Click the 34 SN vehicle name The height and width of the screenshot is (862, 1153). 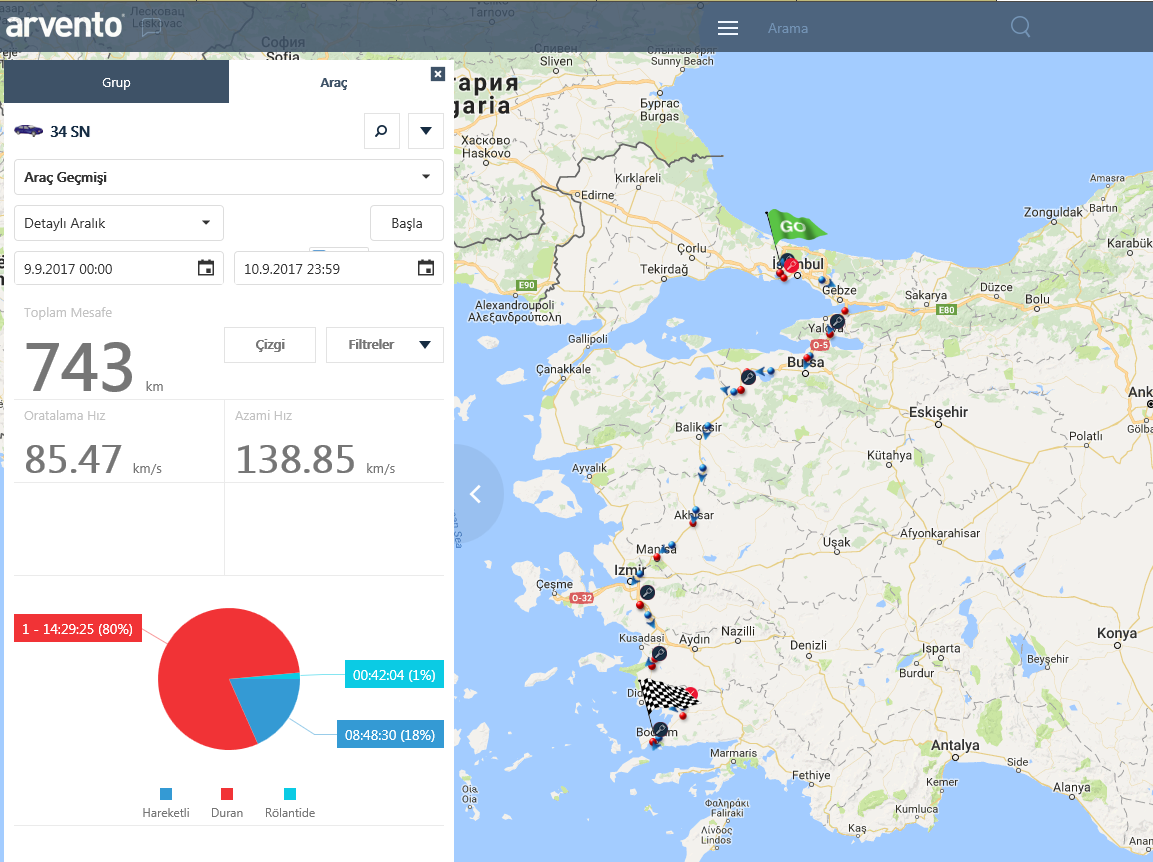(70, 132)
